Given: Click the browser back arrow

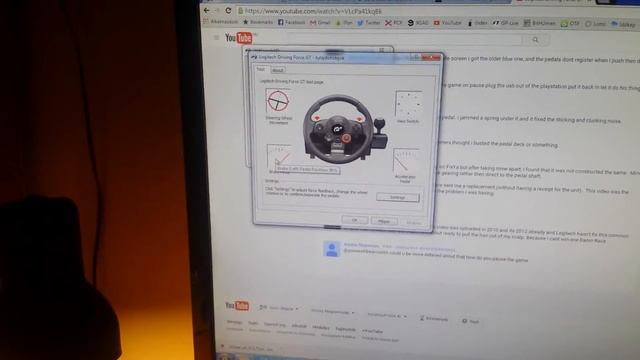Looking at the screenshot, I should point(207,10).
